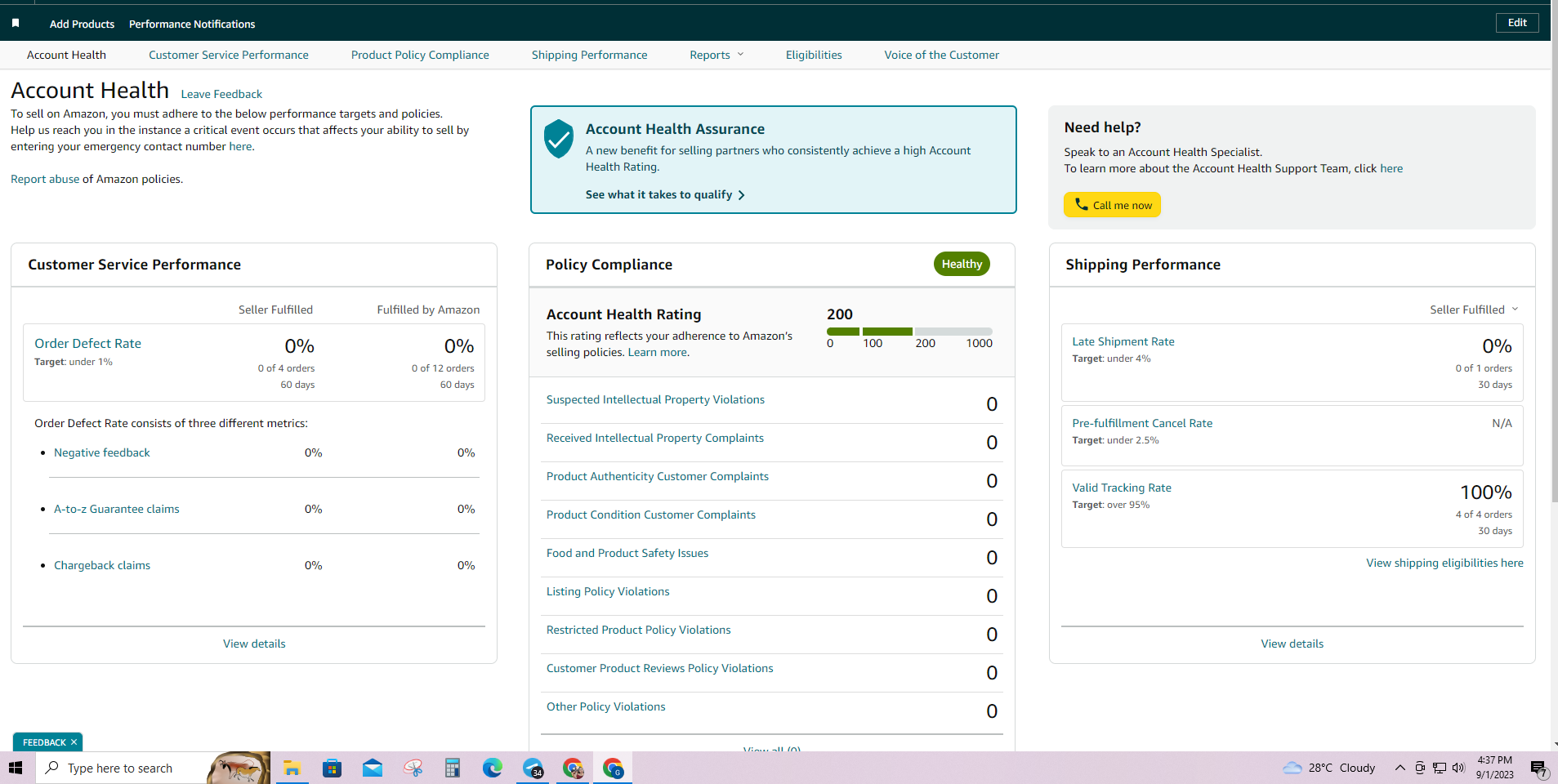Open Product Authenticity Customer Complaints
The height and width of the screenshot is (784, 1558).
tap(658, 476)
